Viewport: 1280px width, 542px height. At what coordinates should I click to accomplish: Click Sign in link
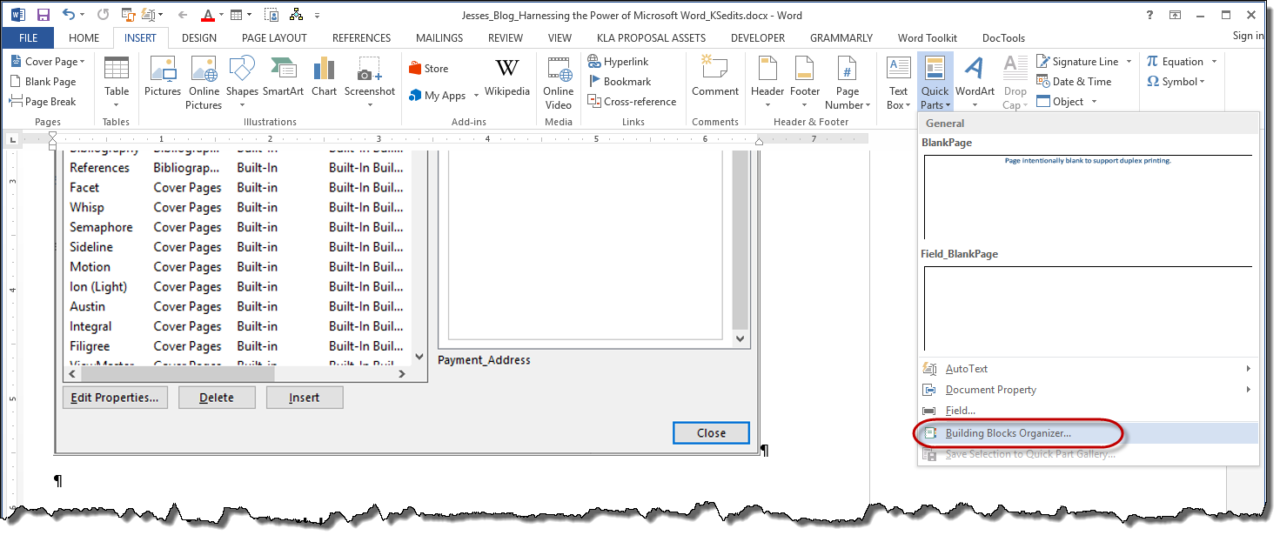[x=1248, y=36]
